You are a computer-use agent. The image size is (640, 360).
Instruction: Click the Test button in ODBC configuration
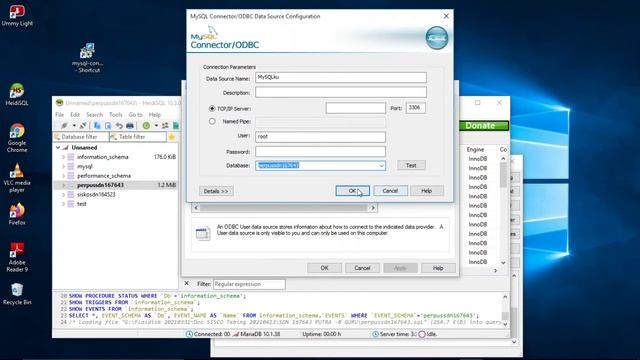pyautogui.click(x=411, y=165)
